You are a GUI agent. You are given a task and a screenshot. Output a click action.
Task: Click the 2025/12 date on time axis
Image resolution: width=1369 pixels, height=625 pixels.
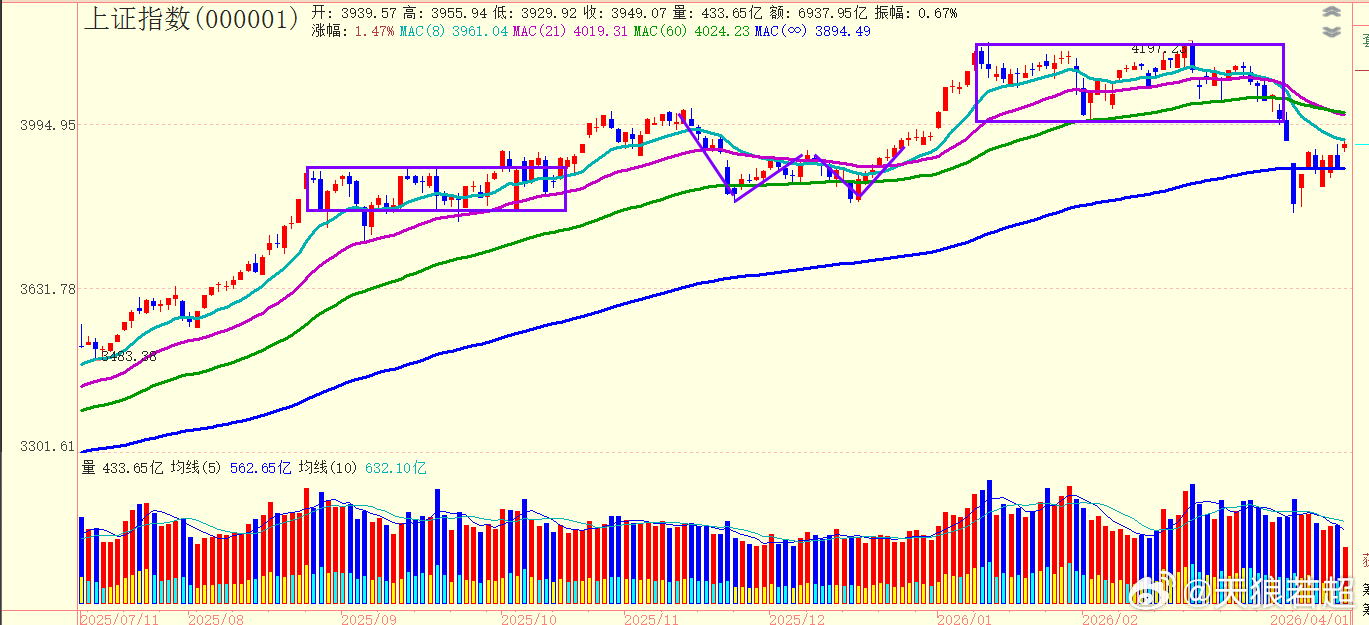(798, 619)
